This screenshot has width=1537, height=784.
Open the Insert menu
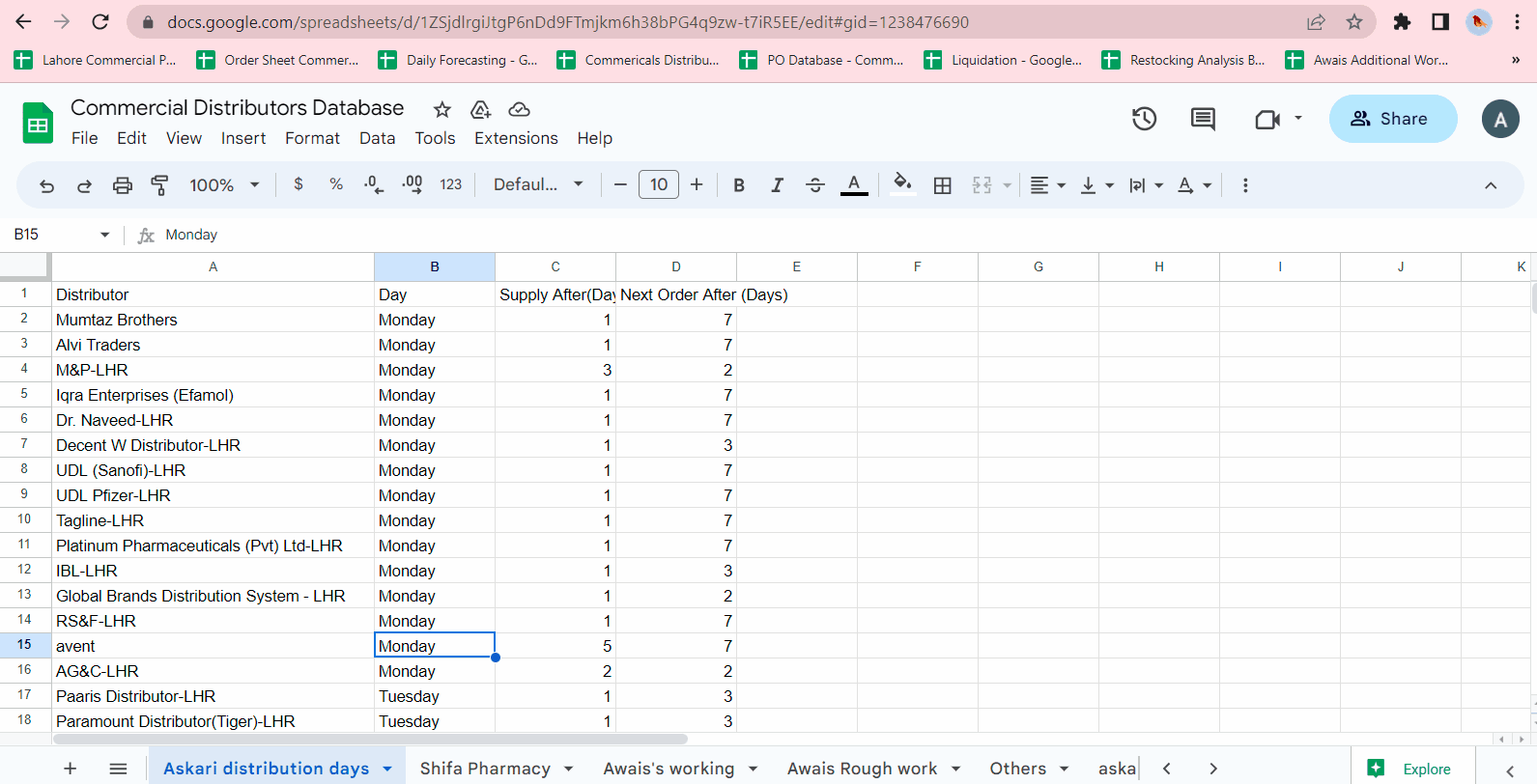[243, 138]
